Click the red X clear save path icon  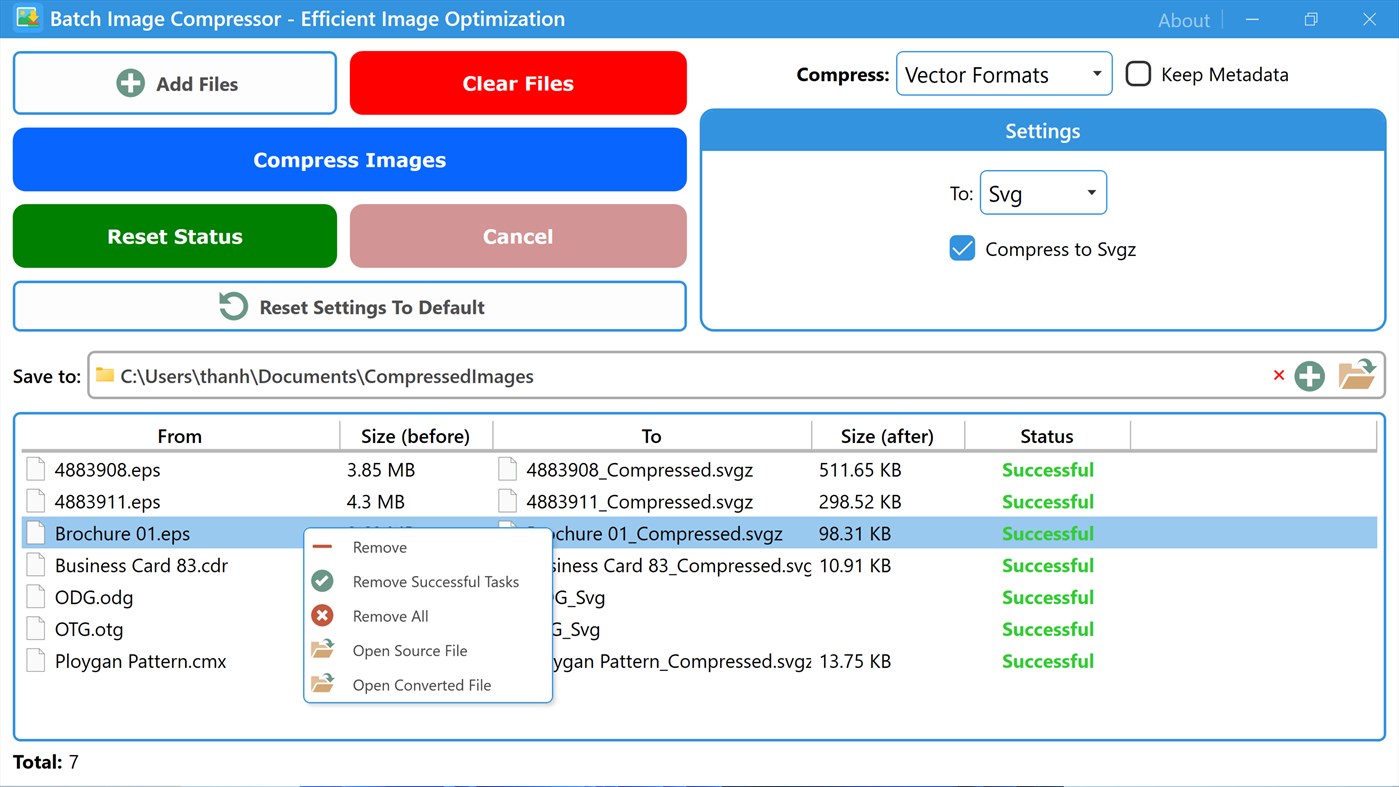[1279, 376]
